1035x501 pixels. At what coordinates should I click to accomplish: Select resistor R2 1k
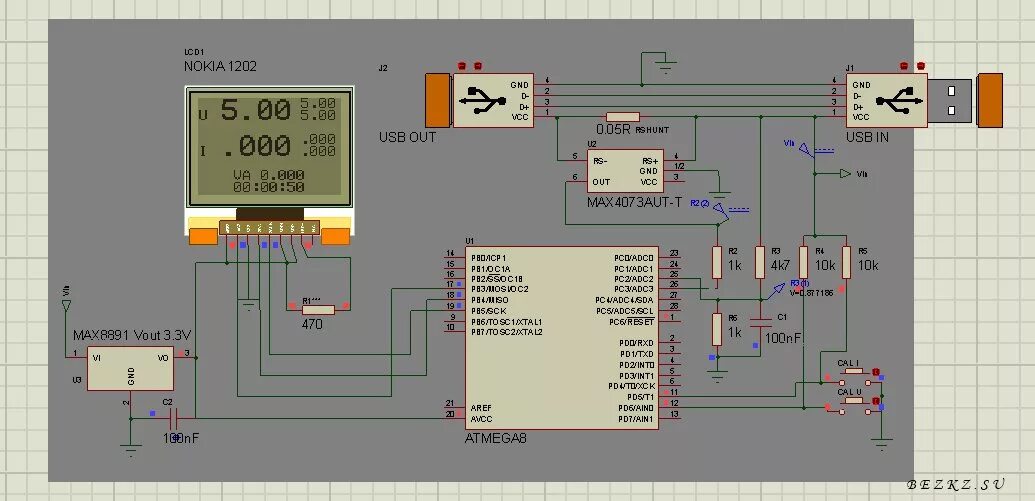[x=717, y=262]
